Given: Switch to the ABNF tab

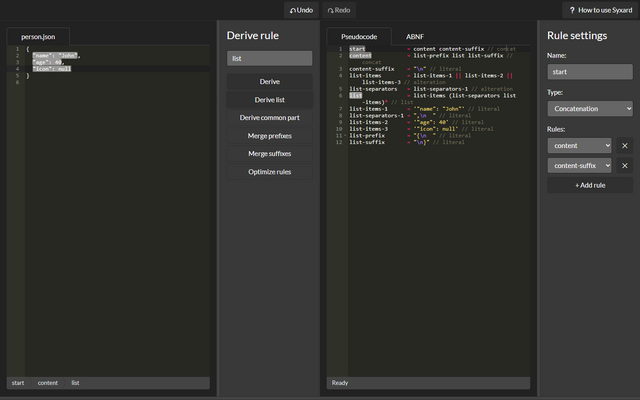Looking at the screenshot, I should (x=415, y=37).
